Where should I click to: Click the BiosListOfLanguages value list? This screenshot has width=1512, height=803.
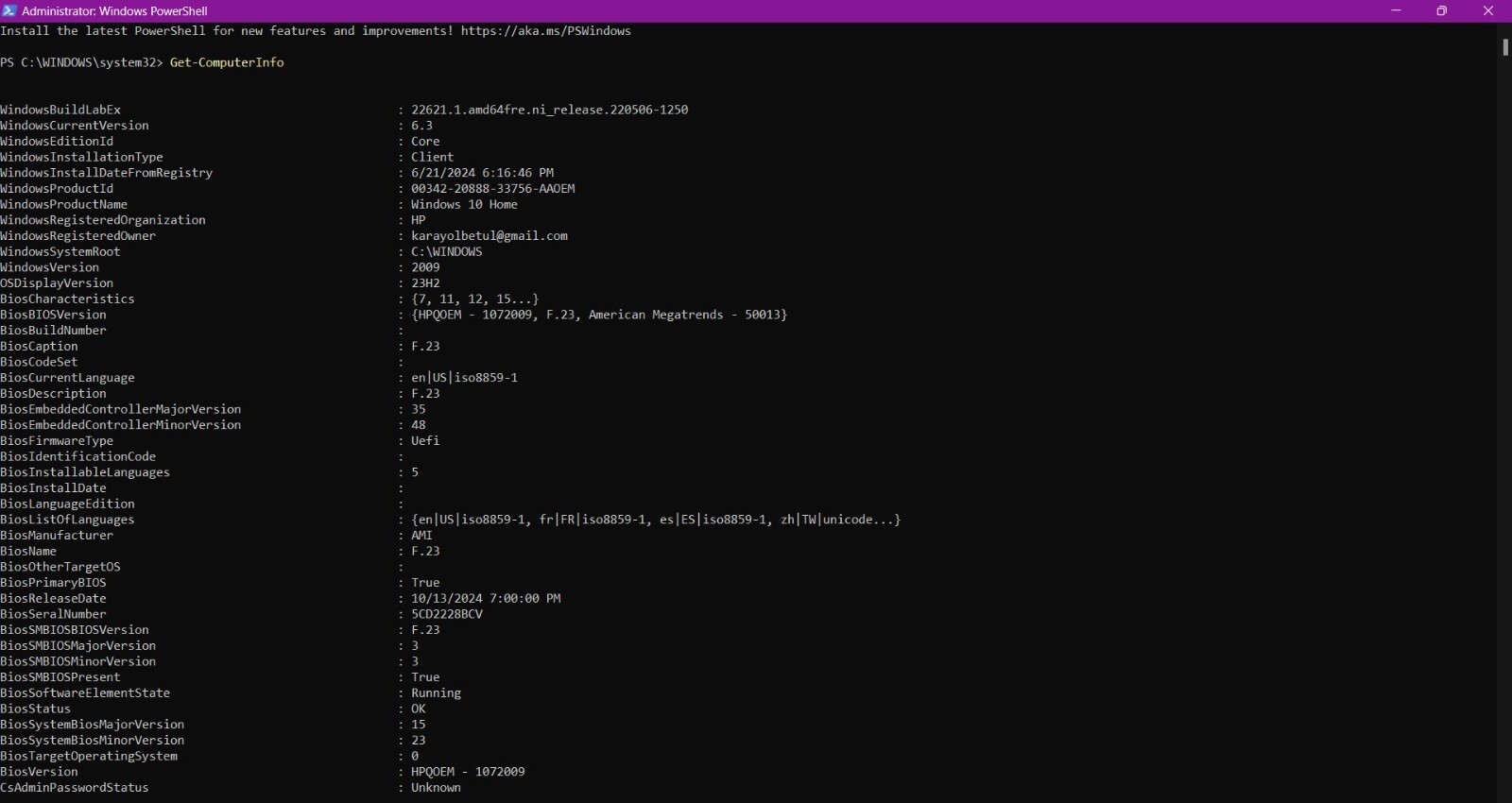click(x=656, y=520)
